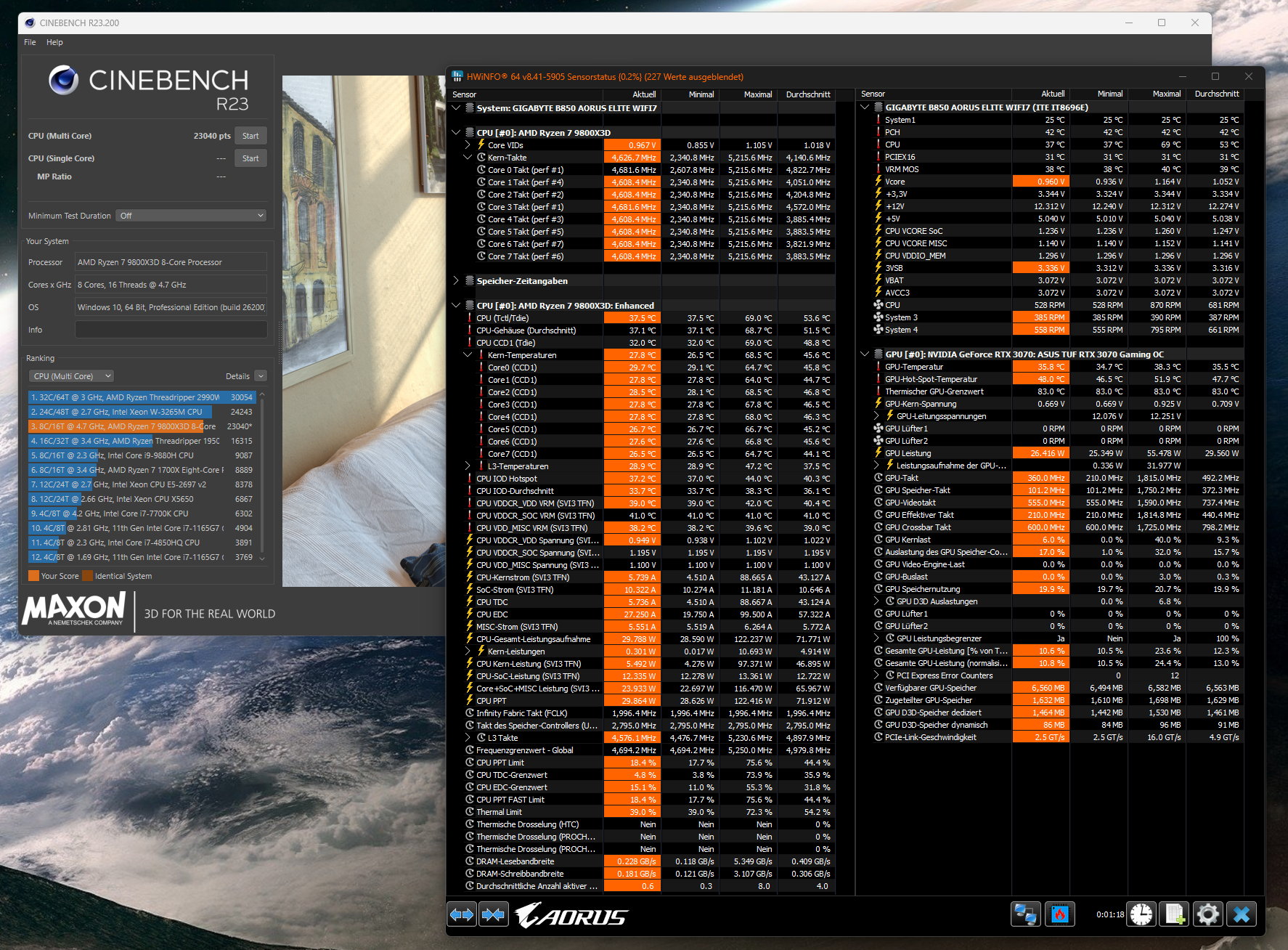
Task: Click the chip icon beside GPU [#0]: NVIDIA GeForce RTX 3070
Action: pos(879,354)
